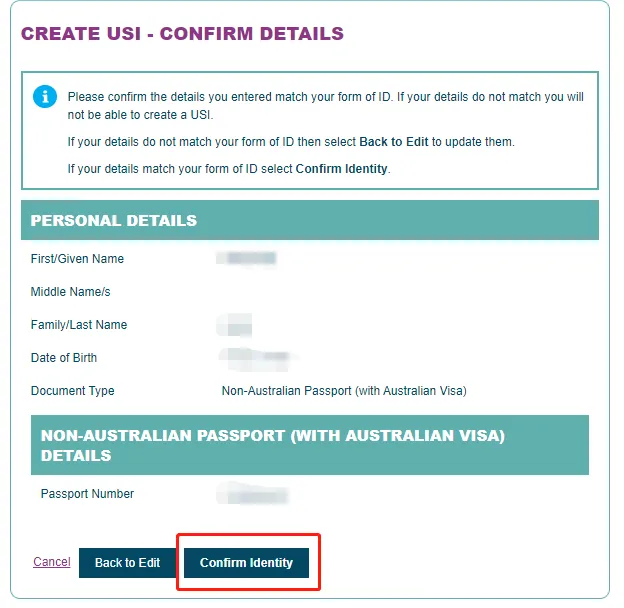Click the blurred family name value

point(237,324)
